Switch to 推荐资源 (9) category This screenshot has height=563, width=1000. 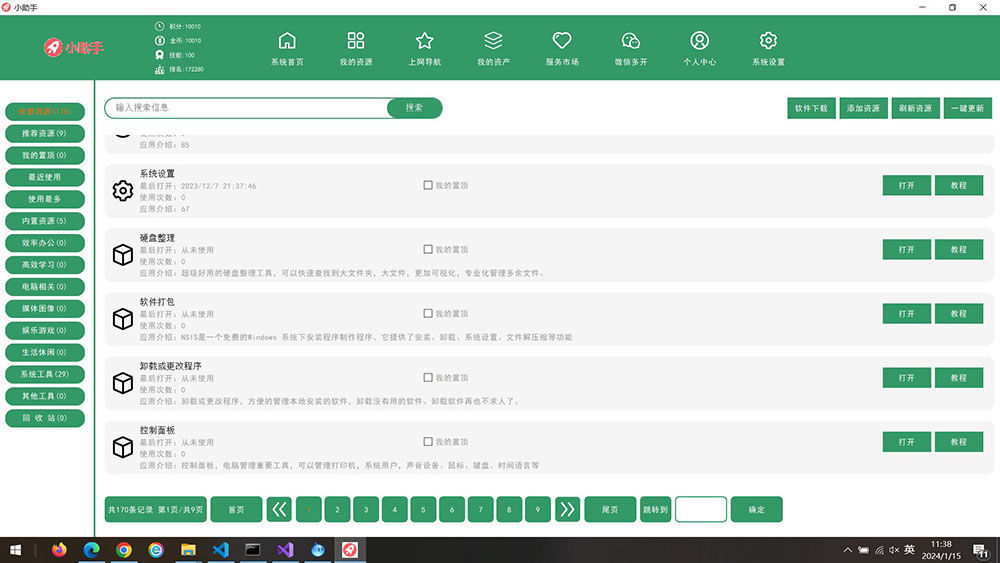pyautogui.click(x=44, y=133)
